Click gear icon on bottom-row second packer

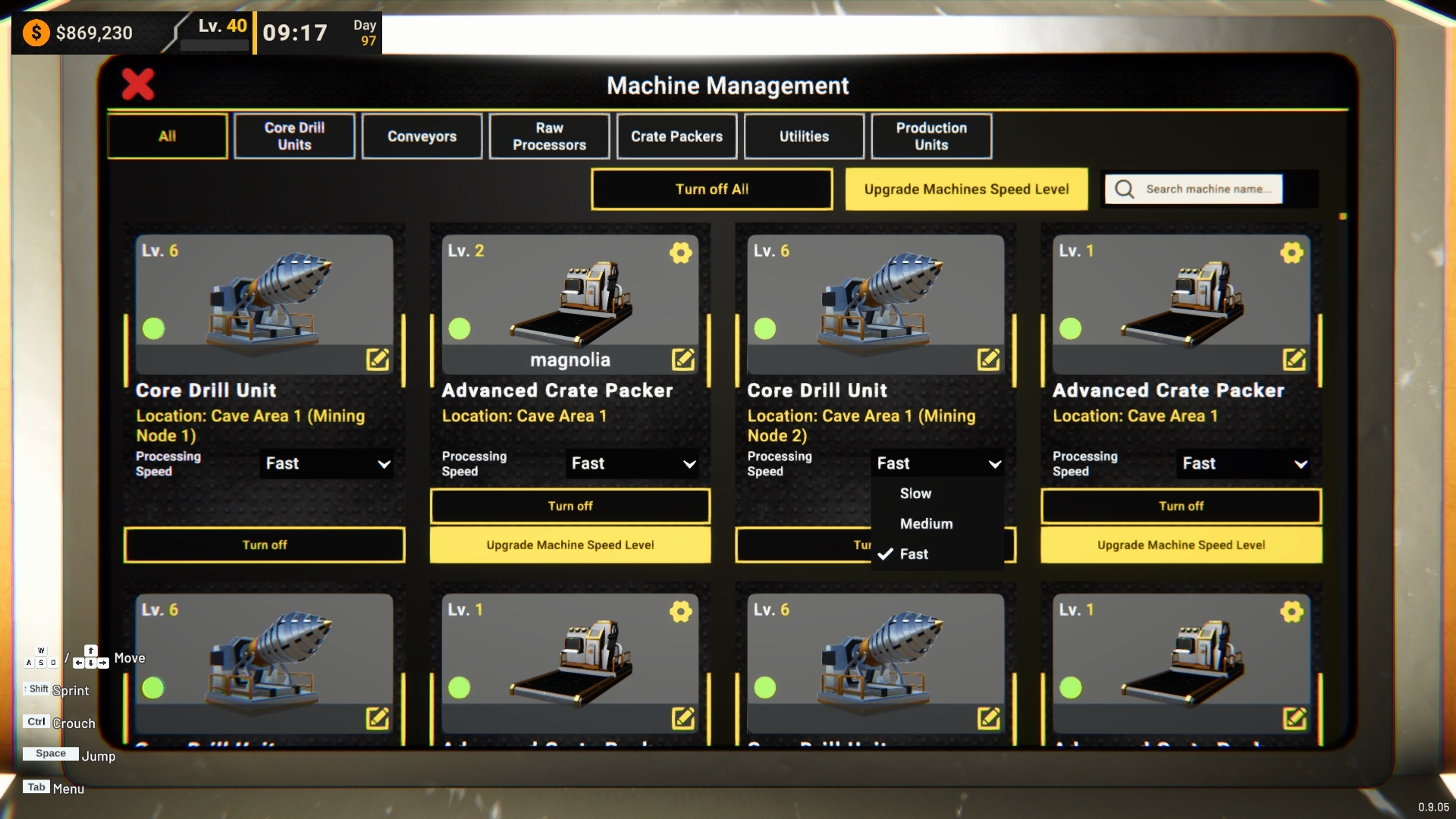point(680,611)
